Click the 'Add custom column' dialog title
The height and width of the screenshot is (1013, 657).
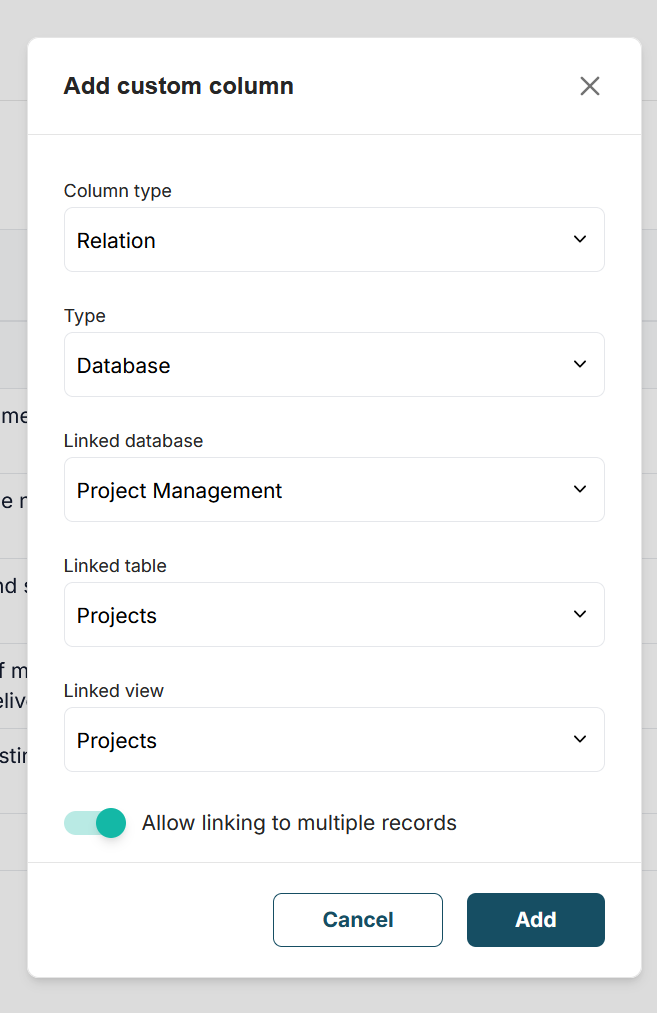click(179, 86)
